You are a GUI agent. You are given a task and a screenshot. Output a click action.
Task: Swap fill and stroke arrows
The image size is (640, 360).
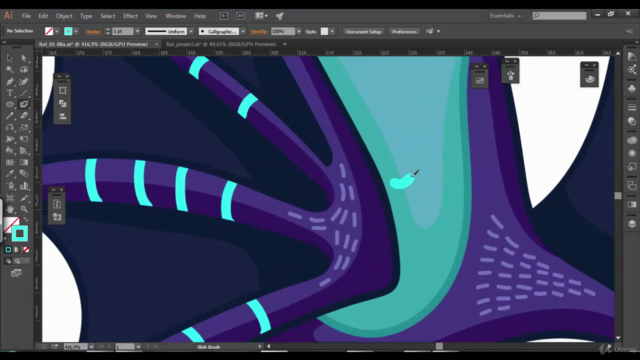coord(25,220)
